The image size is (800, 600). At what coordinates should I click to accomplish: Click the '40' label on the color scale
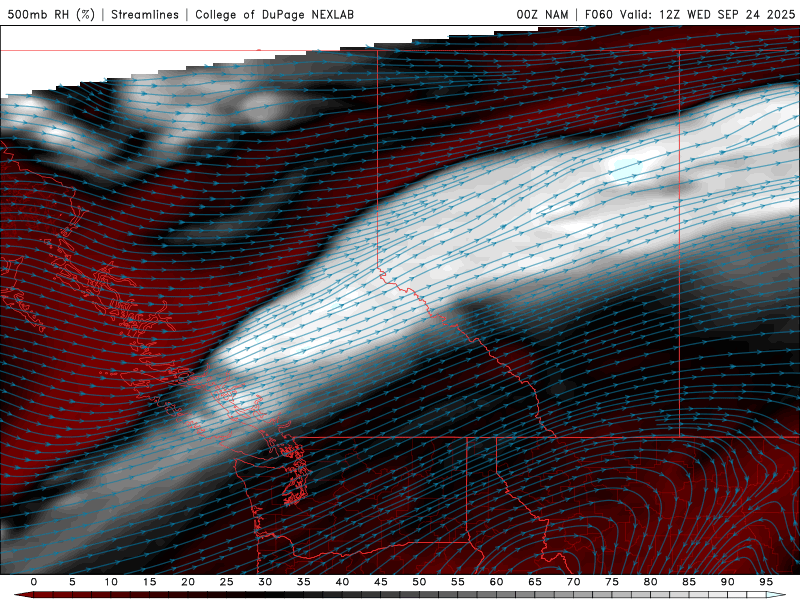coord(342,582)
